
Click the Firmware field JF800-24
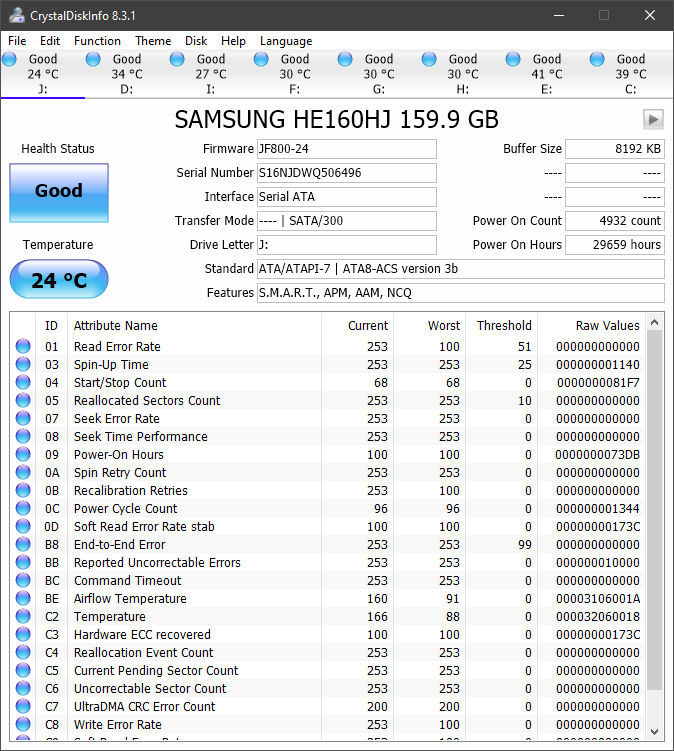coord(347,149)
